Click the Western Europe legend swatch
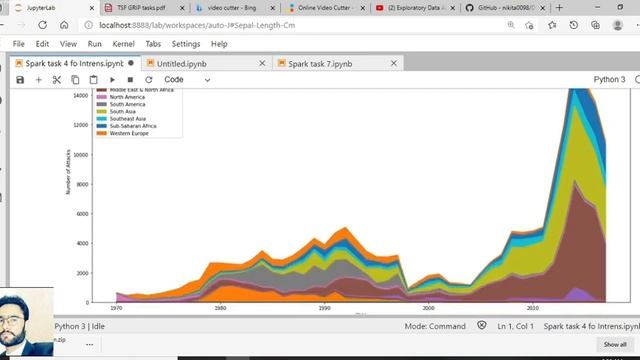Viewport: 640px width, 360px height. [x=102, y=133]
